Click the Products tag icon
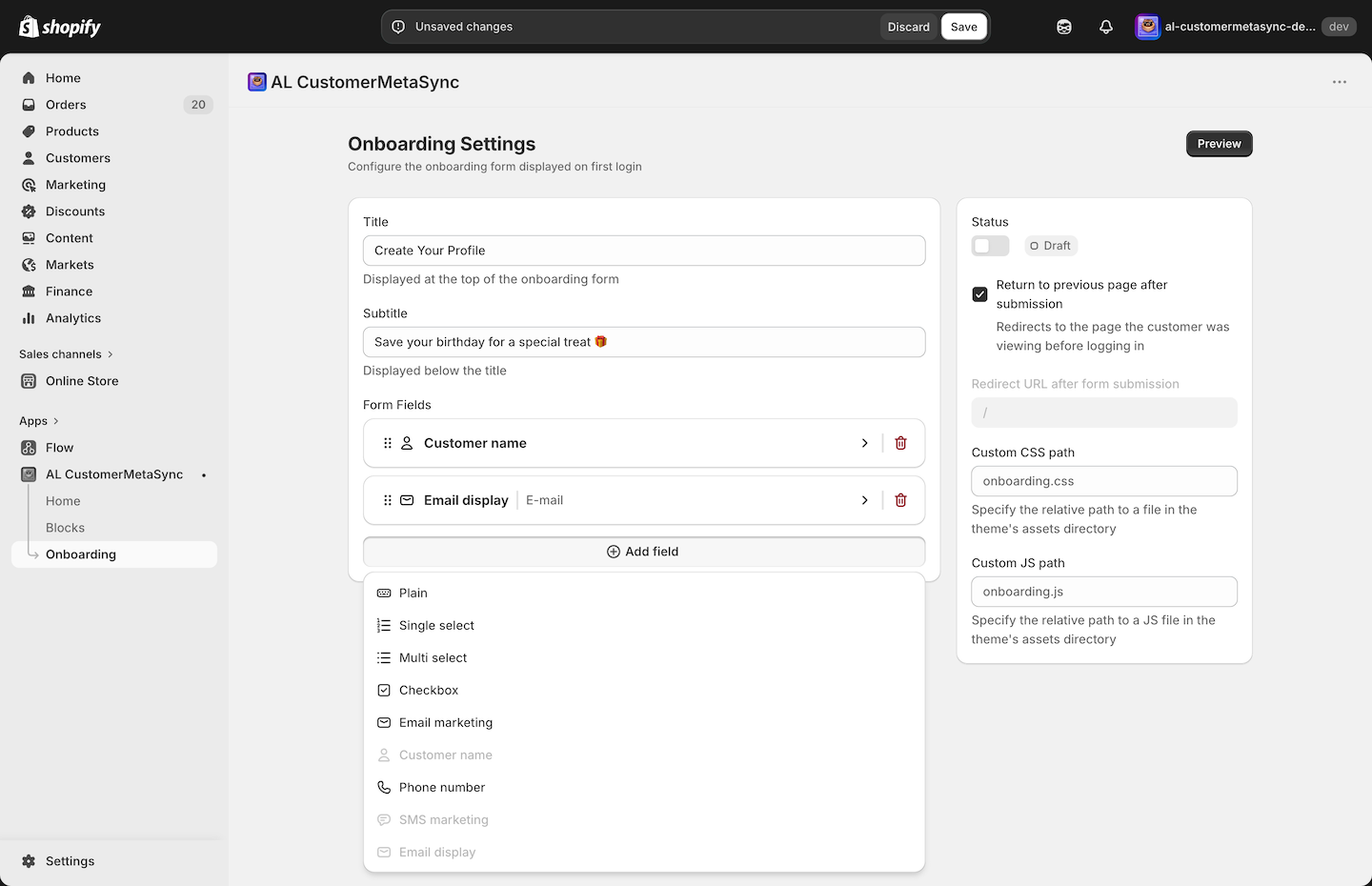Viewport: 1372px width, 886px height. (x=29, y=131)
